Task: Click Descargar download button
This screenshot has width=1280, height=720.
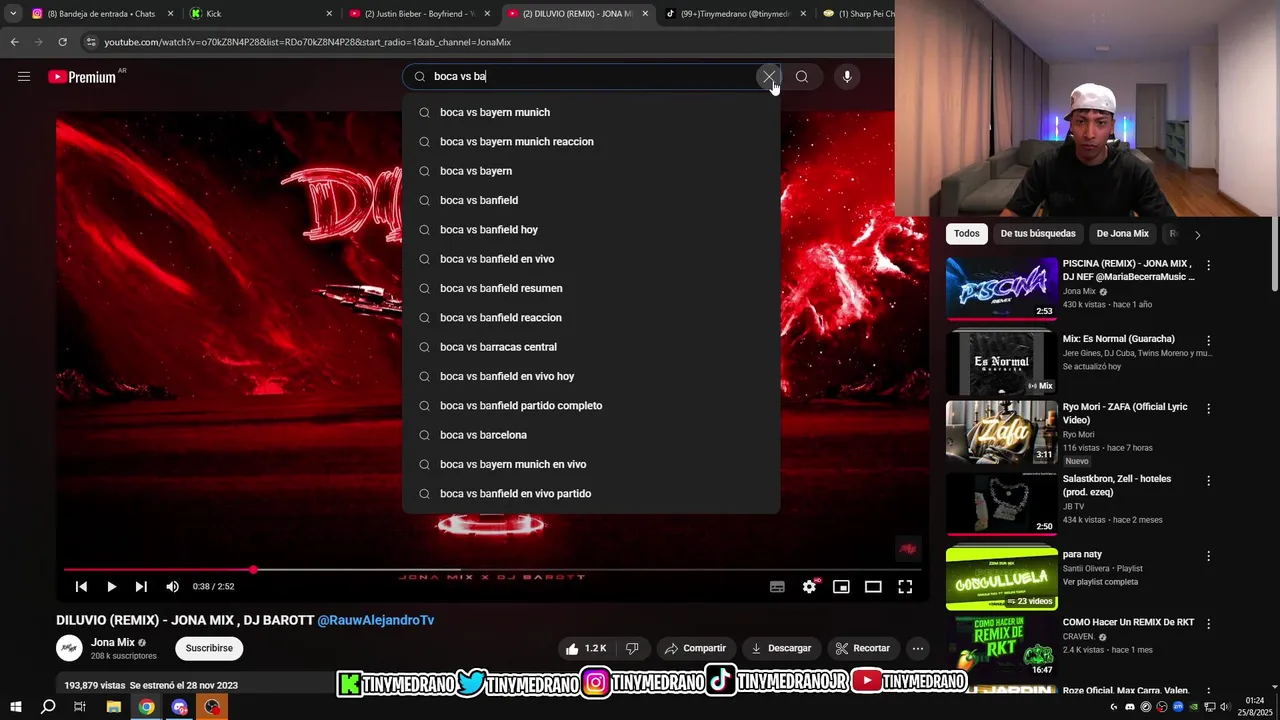Action: point(782,648)
